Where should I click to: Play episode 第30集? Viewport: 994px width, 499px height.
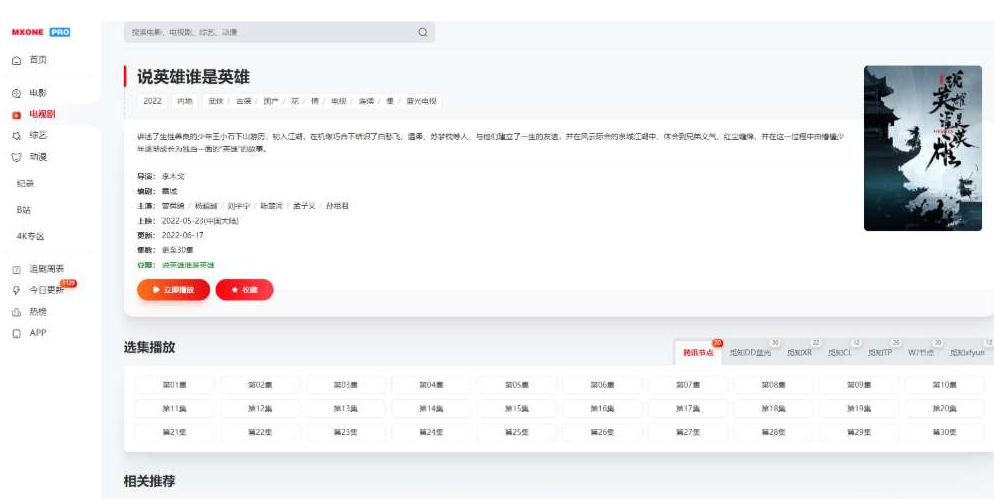[945, 432]
